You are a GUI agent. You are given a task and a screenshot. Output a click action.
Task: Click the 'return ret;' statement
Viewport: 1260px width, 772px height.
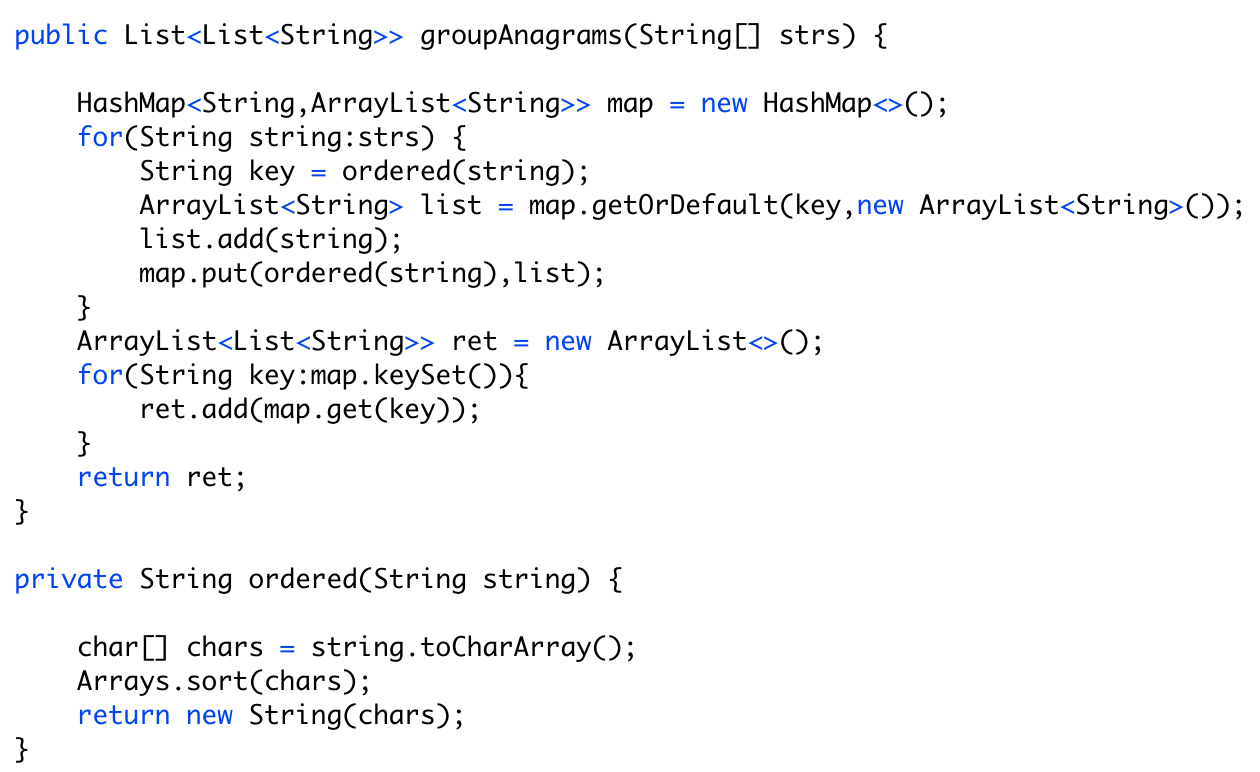pyautogui.click(x=161, y=477)
